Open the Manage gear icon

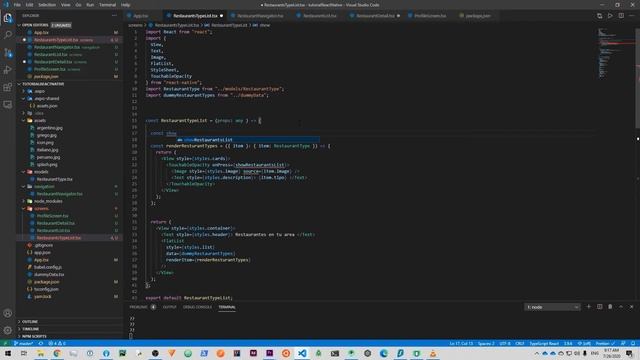8,330
